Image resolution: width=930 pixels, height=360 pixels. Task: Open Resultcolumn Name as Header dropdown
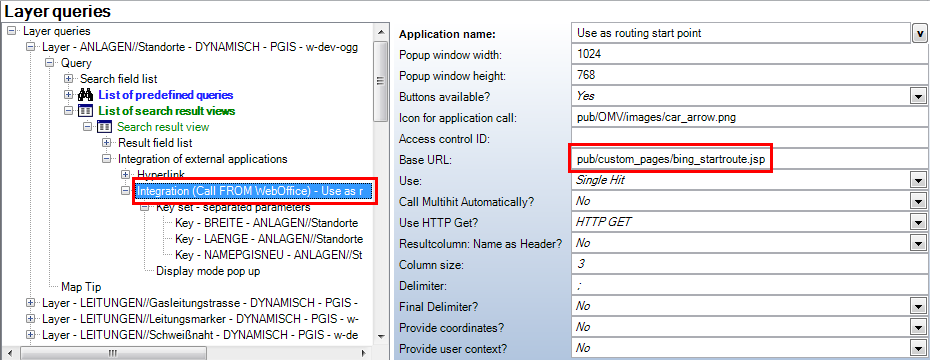pyautogui.click(x=918, y=243)
